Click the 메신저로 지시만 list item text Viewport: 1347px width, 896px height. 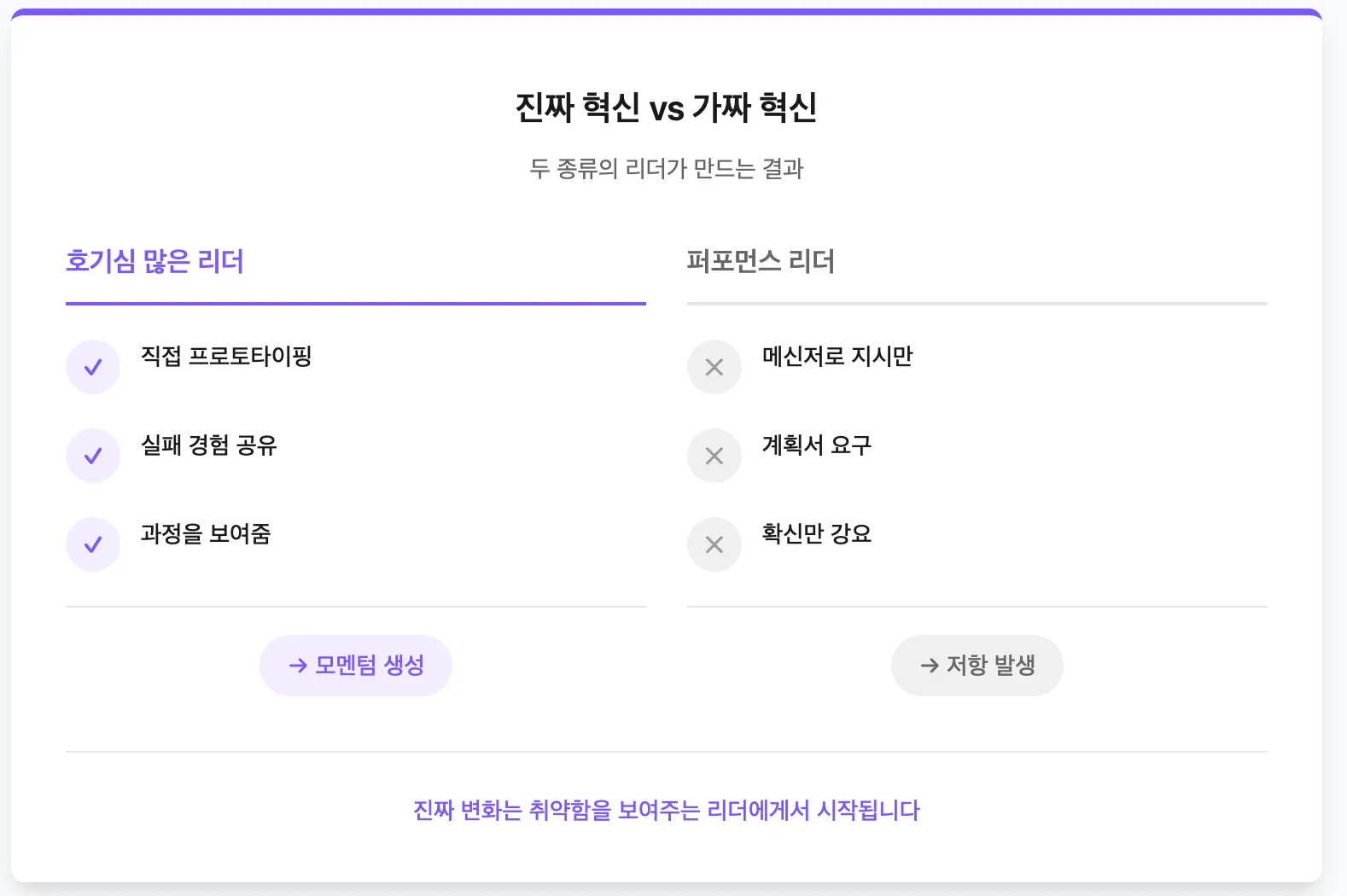click(x=837, y=356)
